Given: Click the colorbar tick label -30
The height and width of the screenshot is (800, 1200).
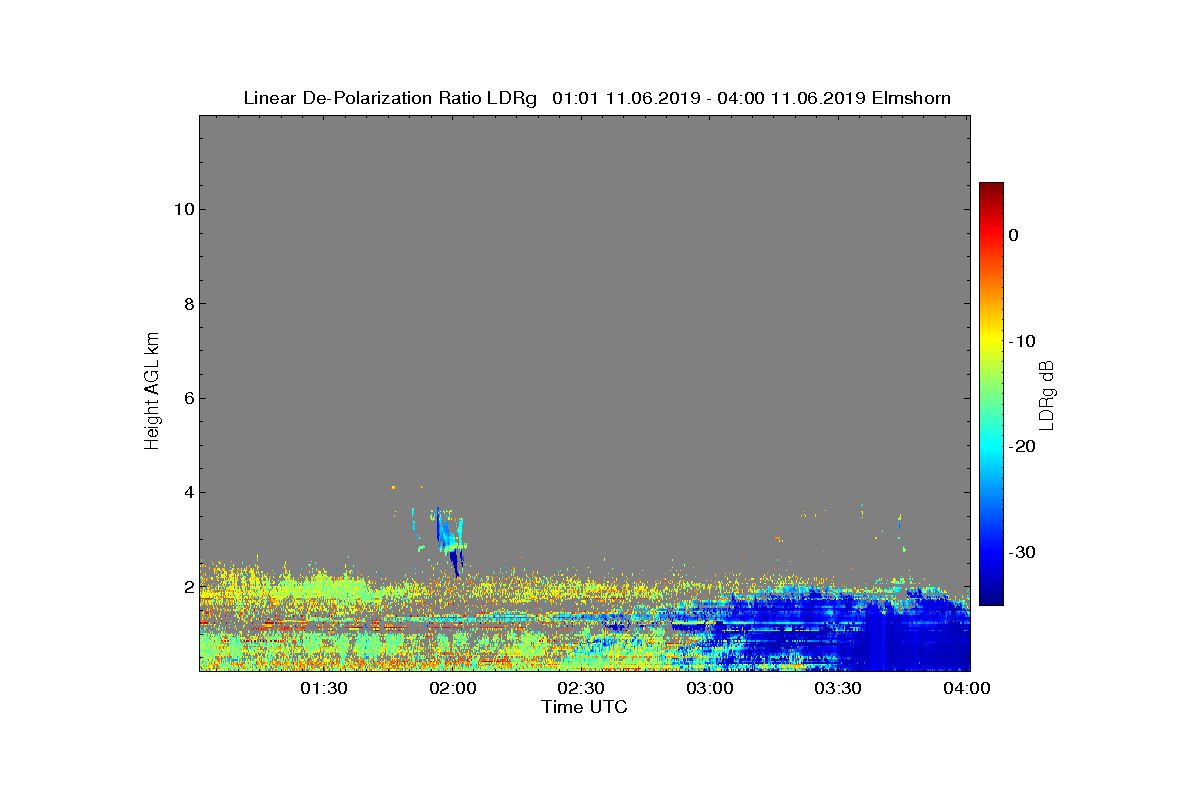Looking at the screenshot, I should click(x=1021, y=552).
